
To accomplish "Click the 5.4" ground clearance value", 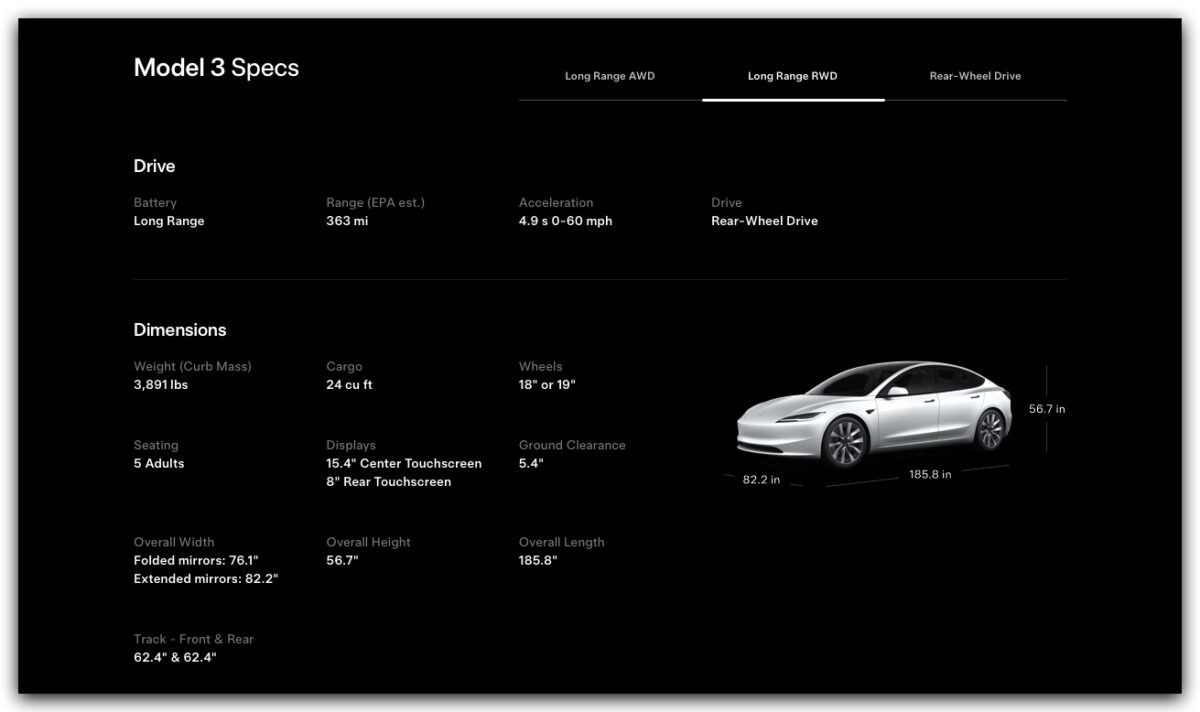I will tap(531, 464).
